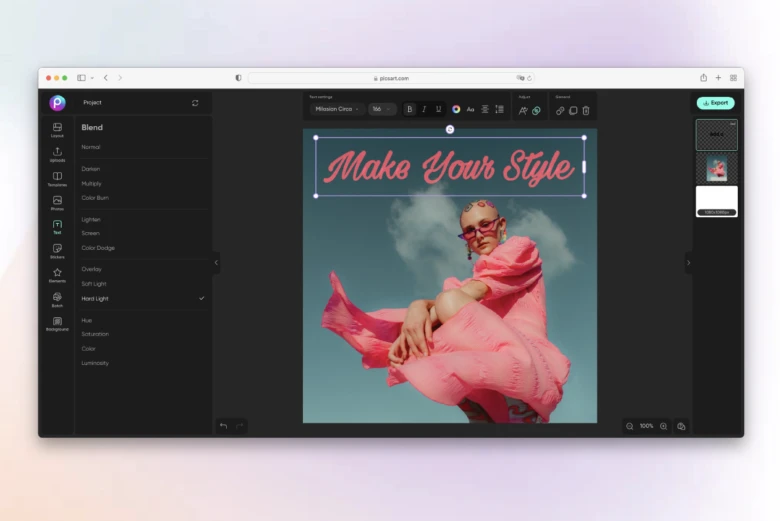Delete the selected text with trash icon
This screenshot has height=521, width=780.
pyautogui.click(x=586, y=111)
